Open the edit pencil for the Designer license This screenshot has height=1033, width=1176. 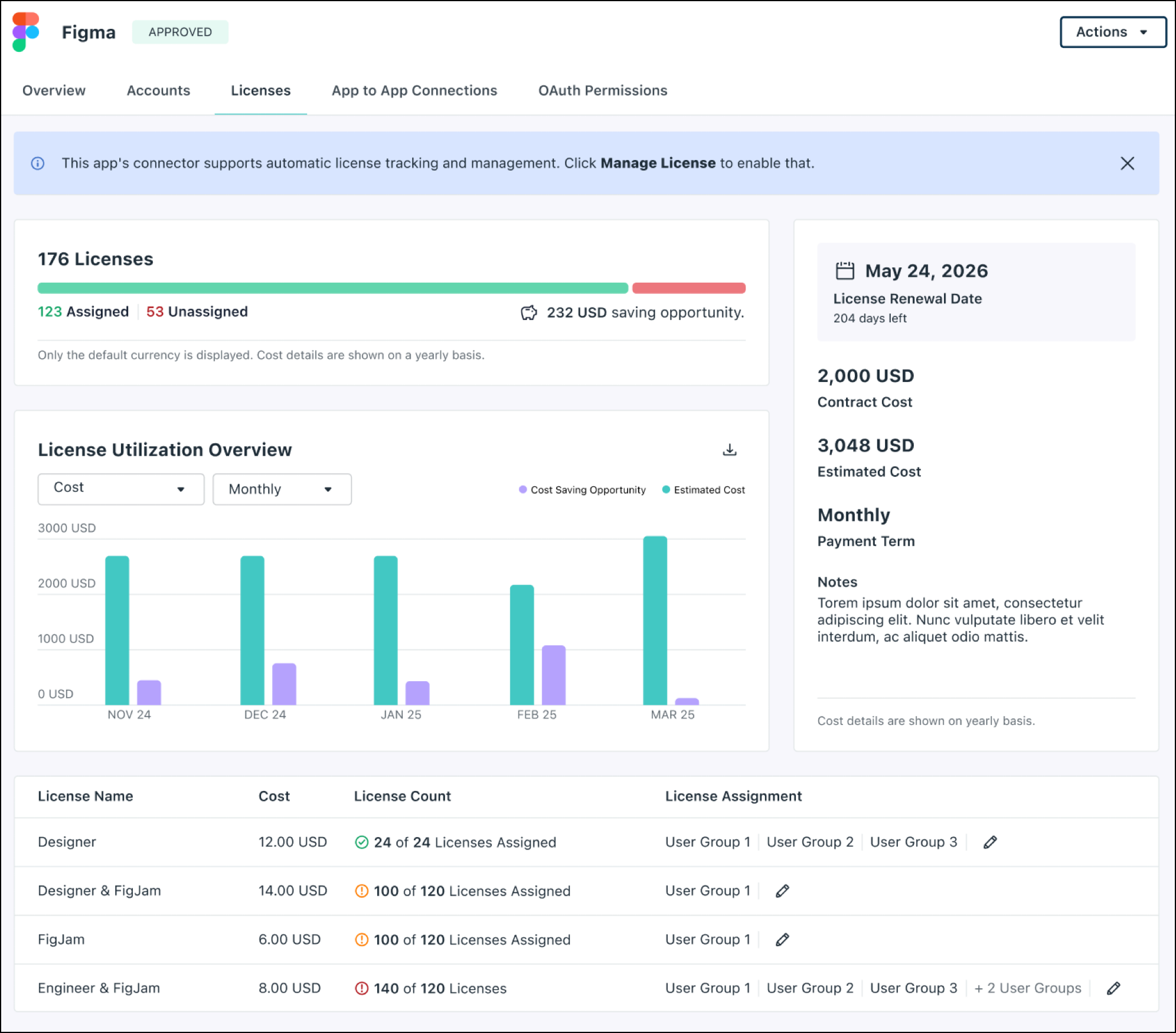pyautogui.click(x=989, y=842)
